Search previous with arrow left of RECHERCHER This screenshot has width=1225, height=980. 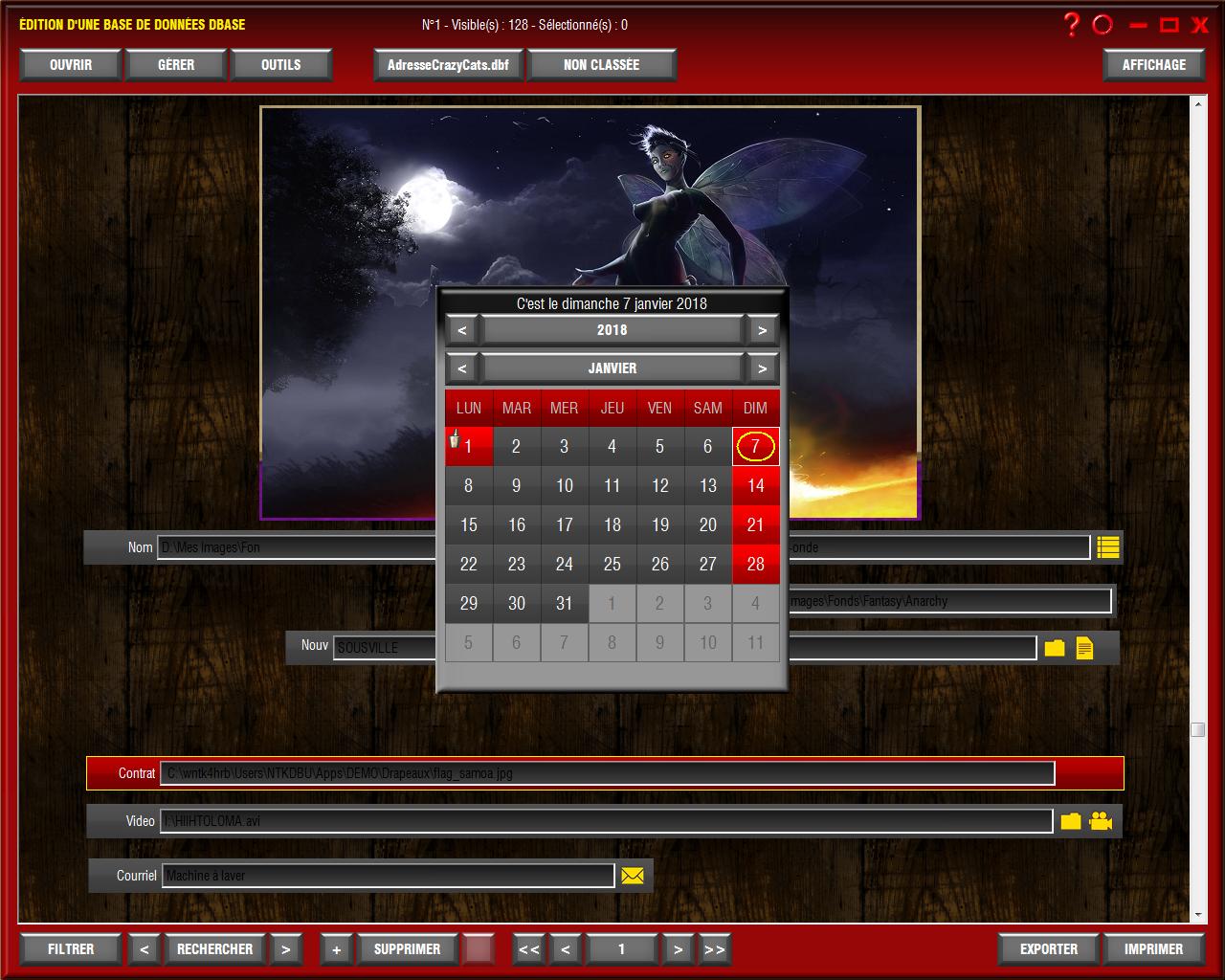point(144,949)
